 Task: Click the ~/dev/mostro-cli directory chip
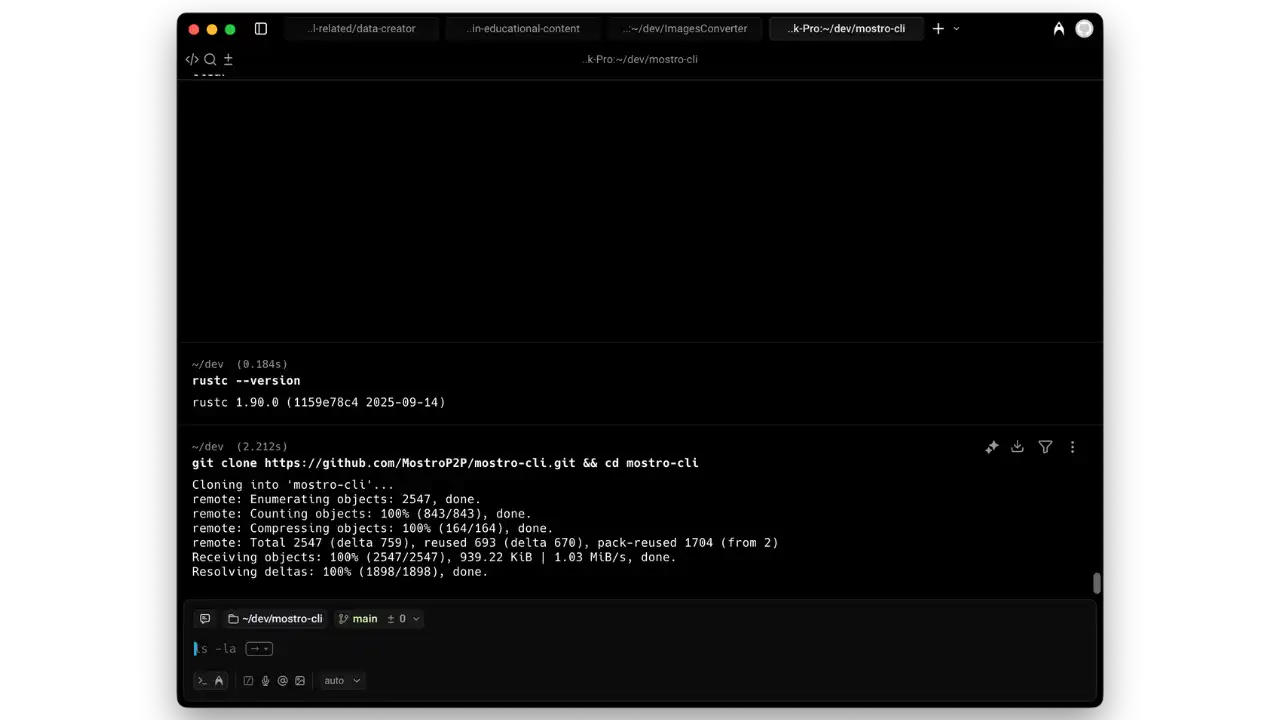pos(275,619)
